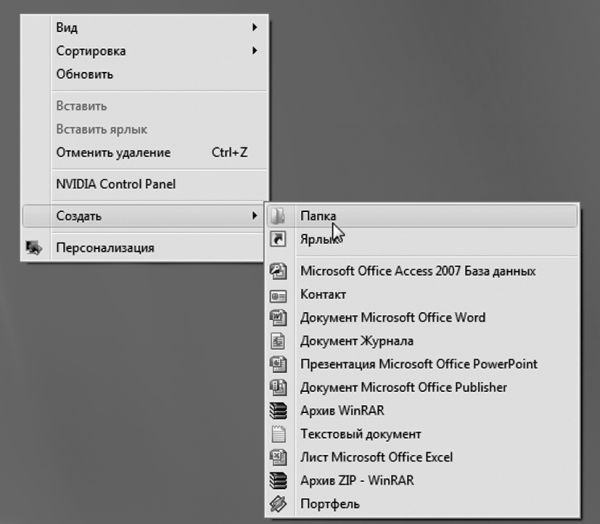This screenshot has width=600, height=524.
Task: Click the Персонализация icon
Action: click(x=34, y=248)
